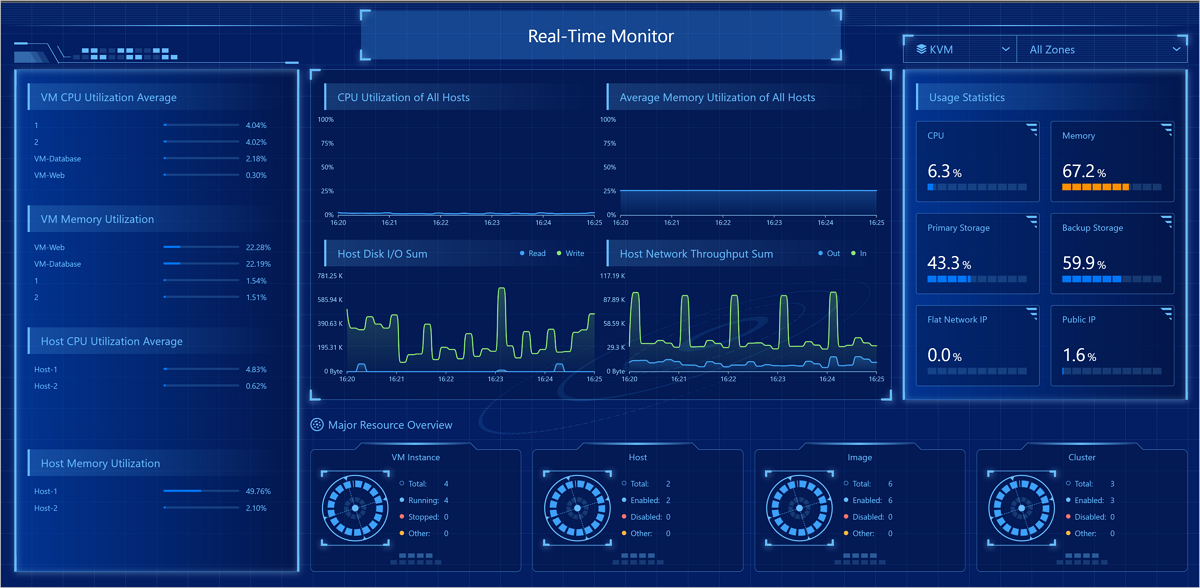
Task: Select the Usage Statistics panel header
Action: tap(967, 97)
